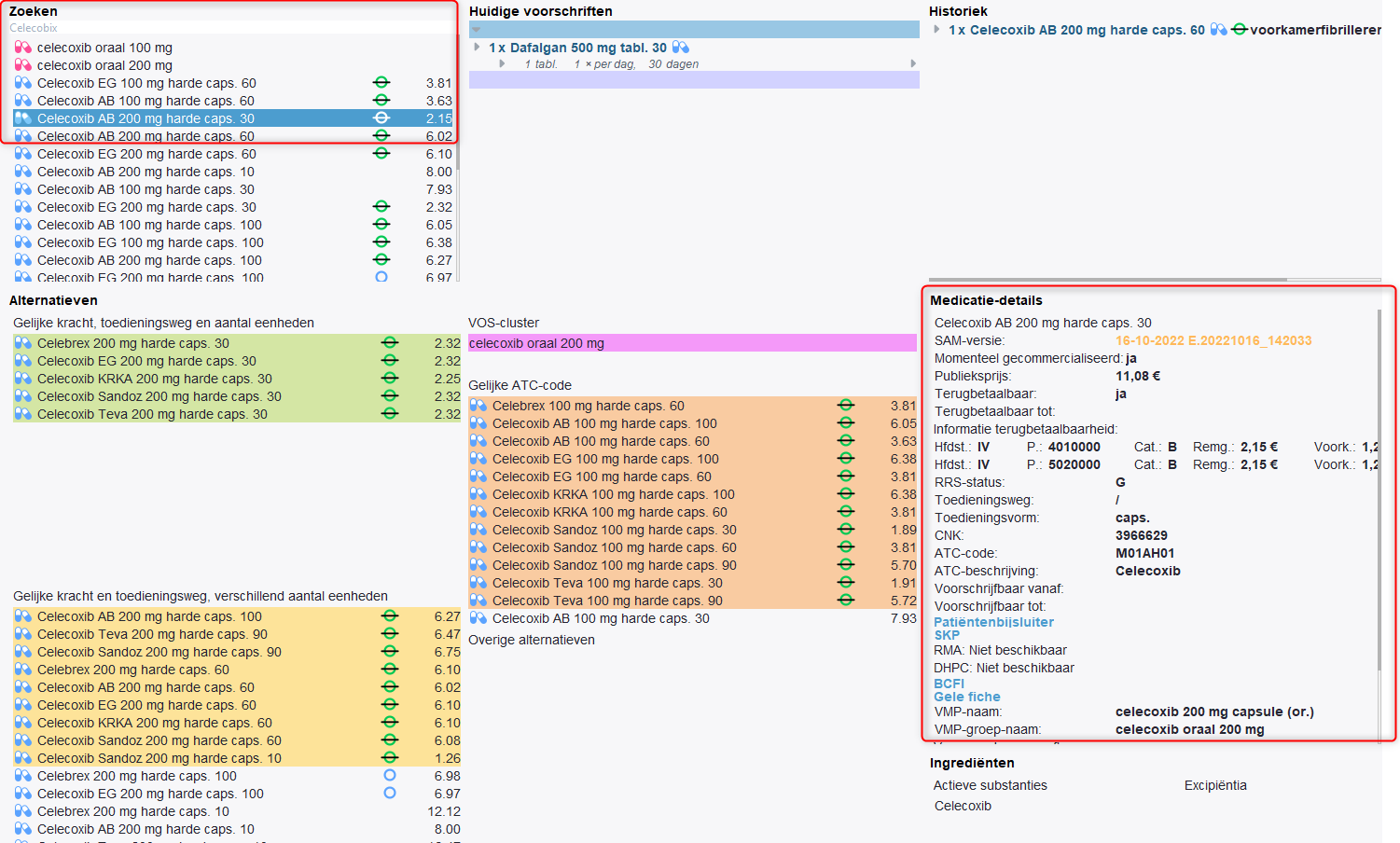This screenshot has height=843, width=1400.
Task: Select pink VOS-cluster bar celecoxib oraal 200 mg
Action: click(692, 343)
